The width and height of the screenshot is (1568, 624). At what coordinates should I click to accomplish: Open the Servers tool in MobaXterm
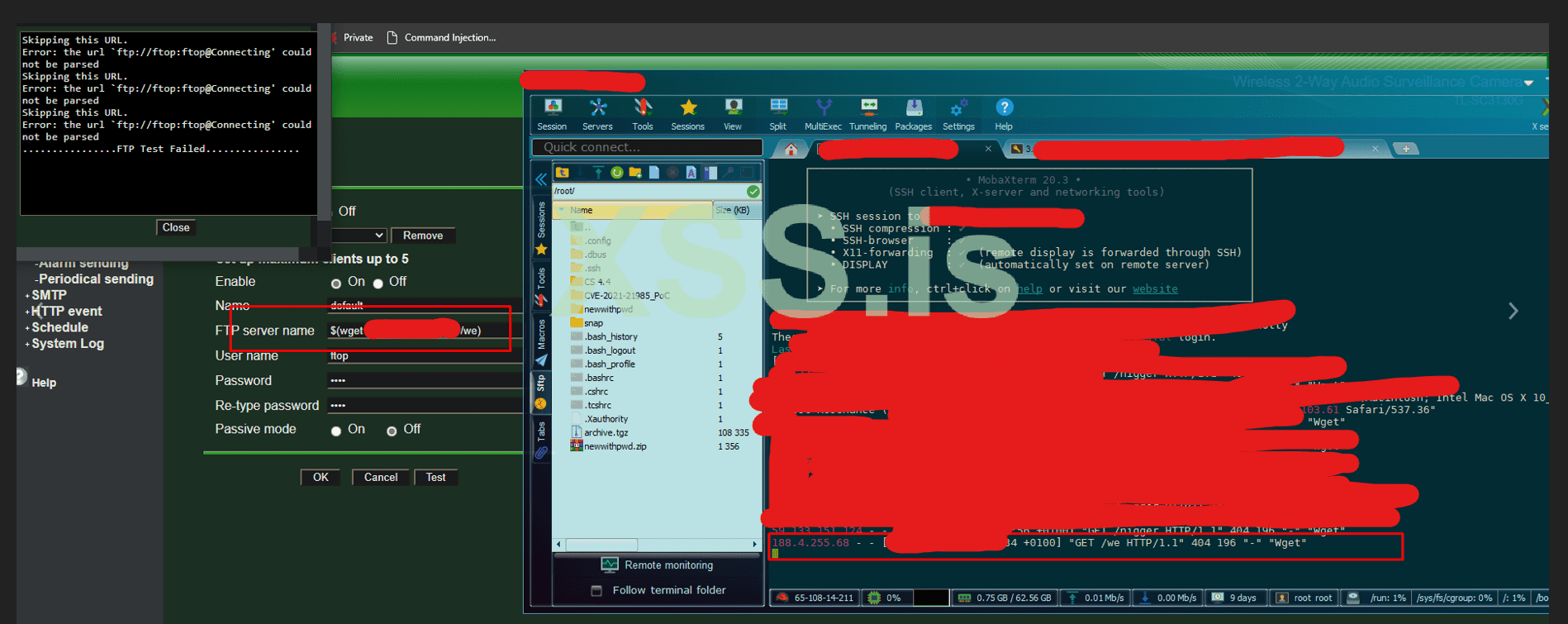pos(597,114)
